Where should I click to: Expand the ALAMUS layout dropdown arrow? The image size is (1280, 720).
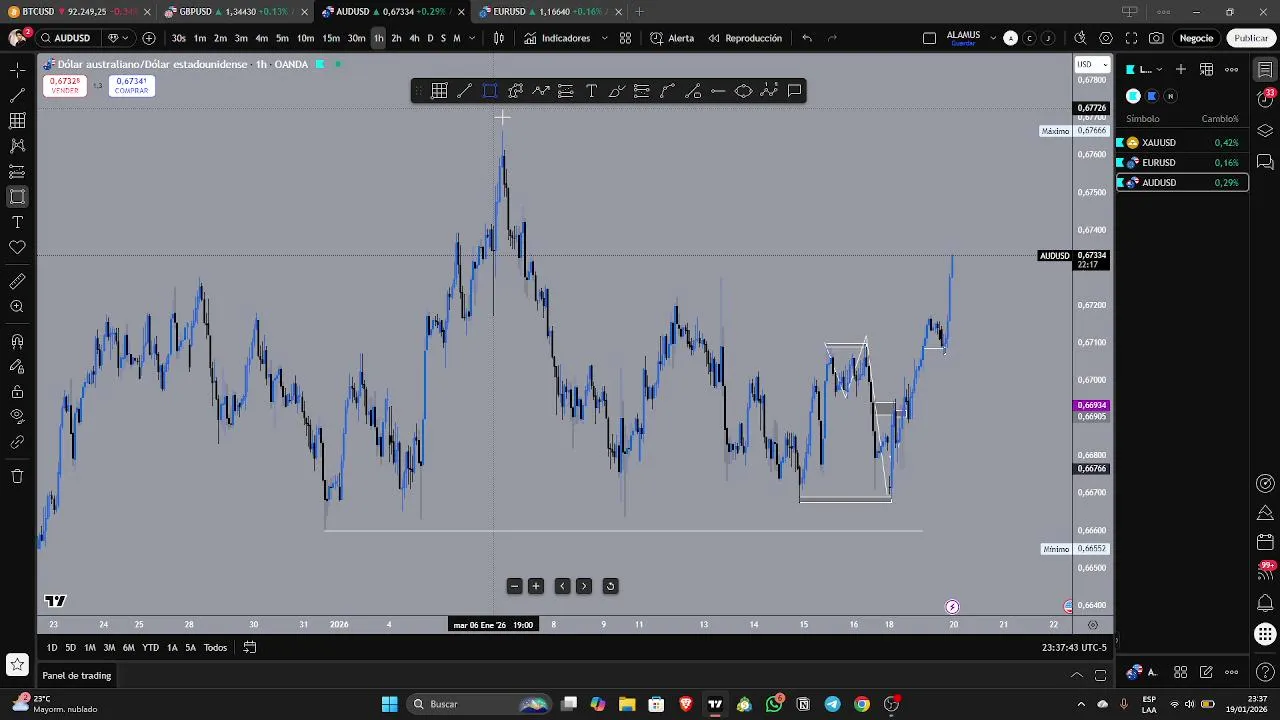993,38
